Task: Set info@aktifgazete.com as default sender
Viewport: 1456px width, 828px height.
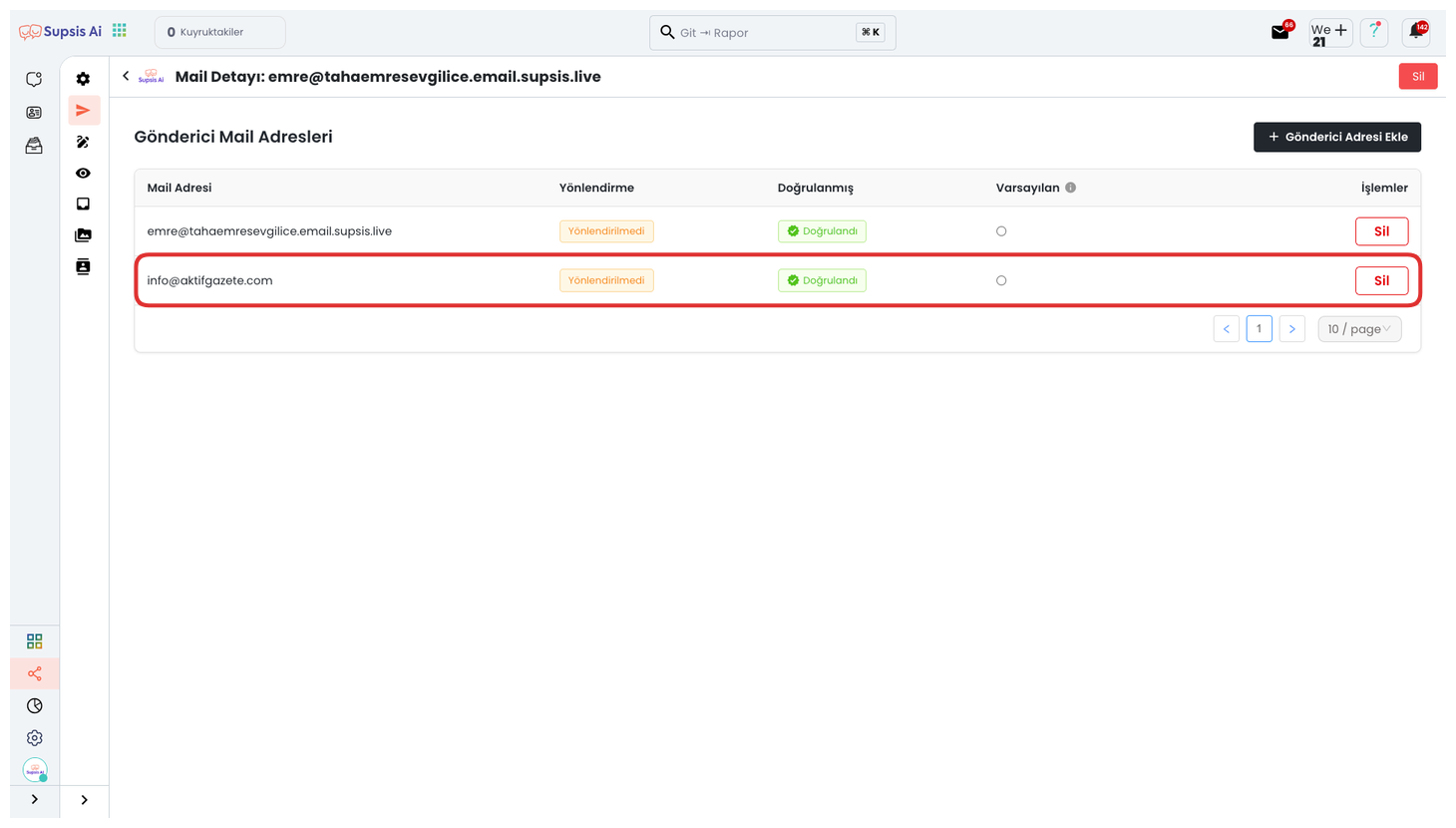Action: 1001,281
